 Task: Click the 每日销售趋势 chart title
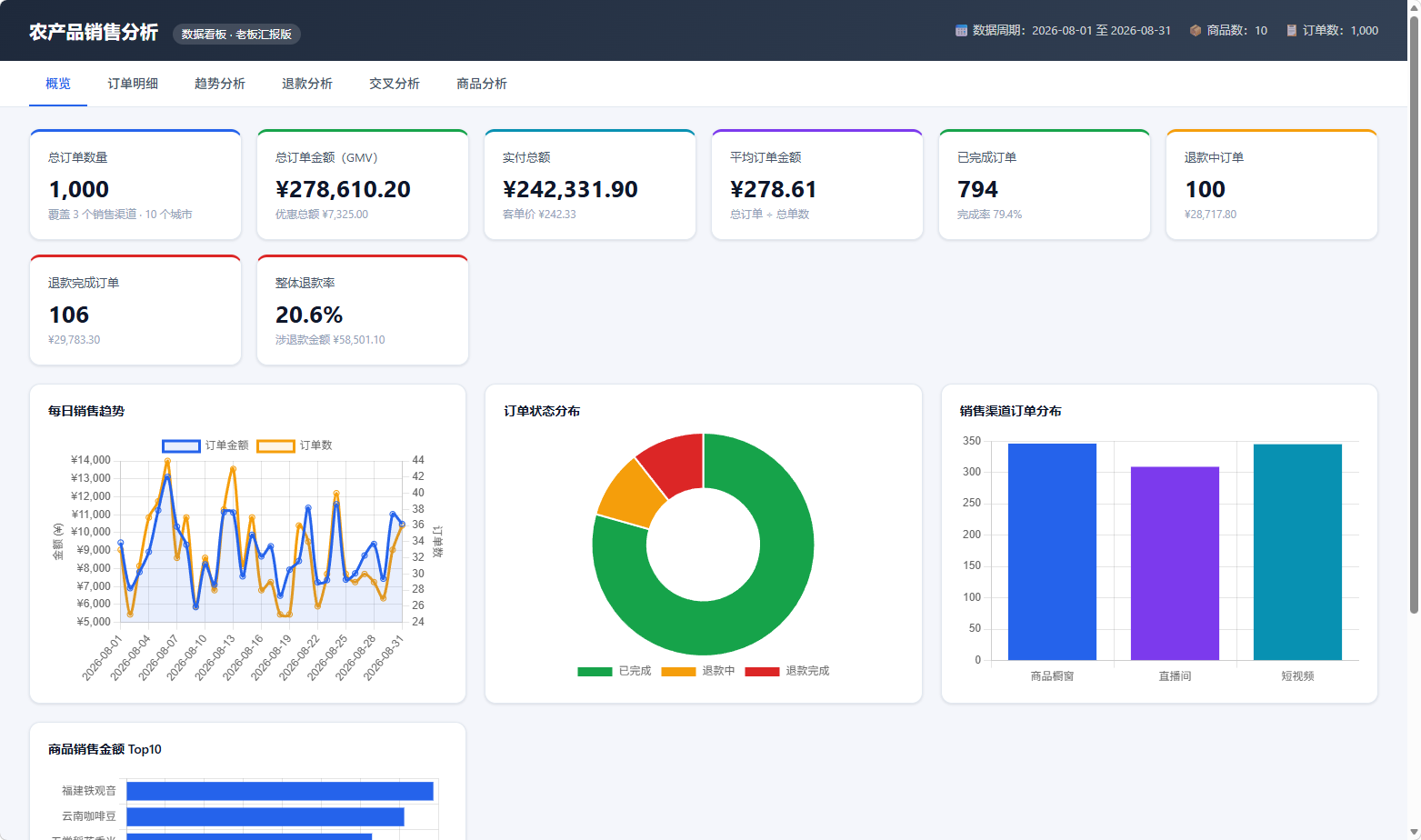(86, 411)
